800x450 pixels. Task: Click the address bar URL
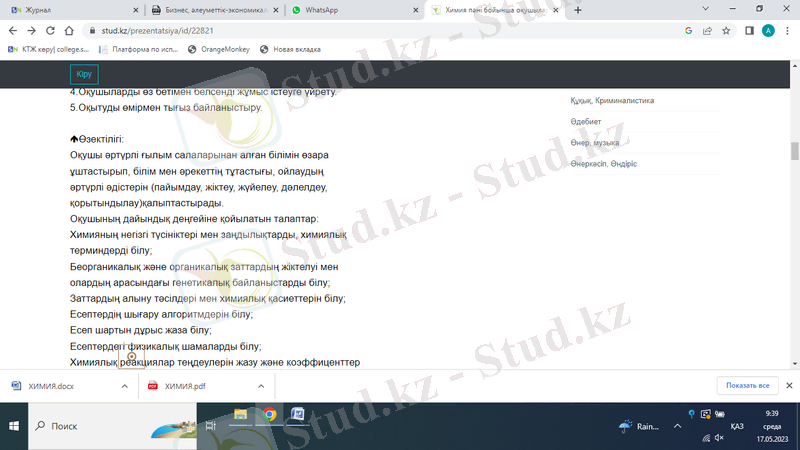157,31
